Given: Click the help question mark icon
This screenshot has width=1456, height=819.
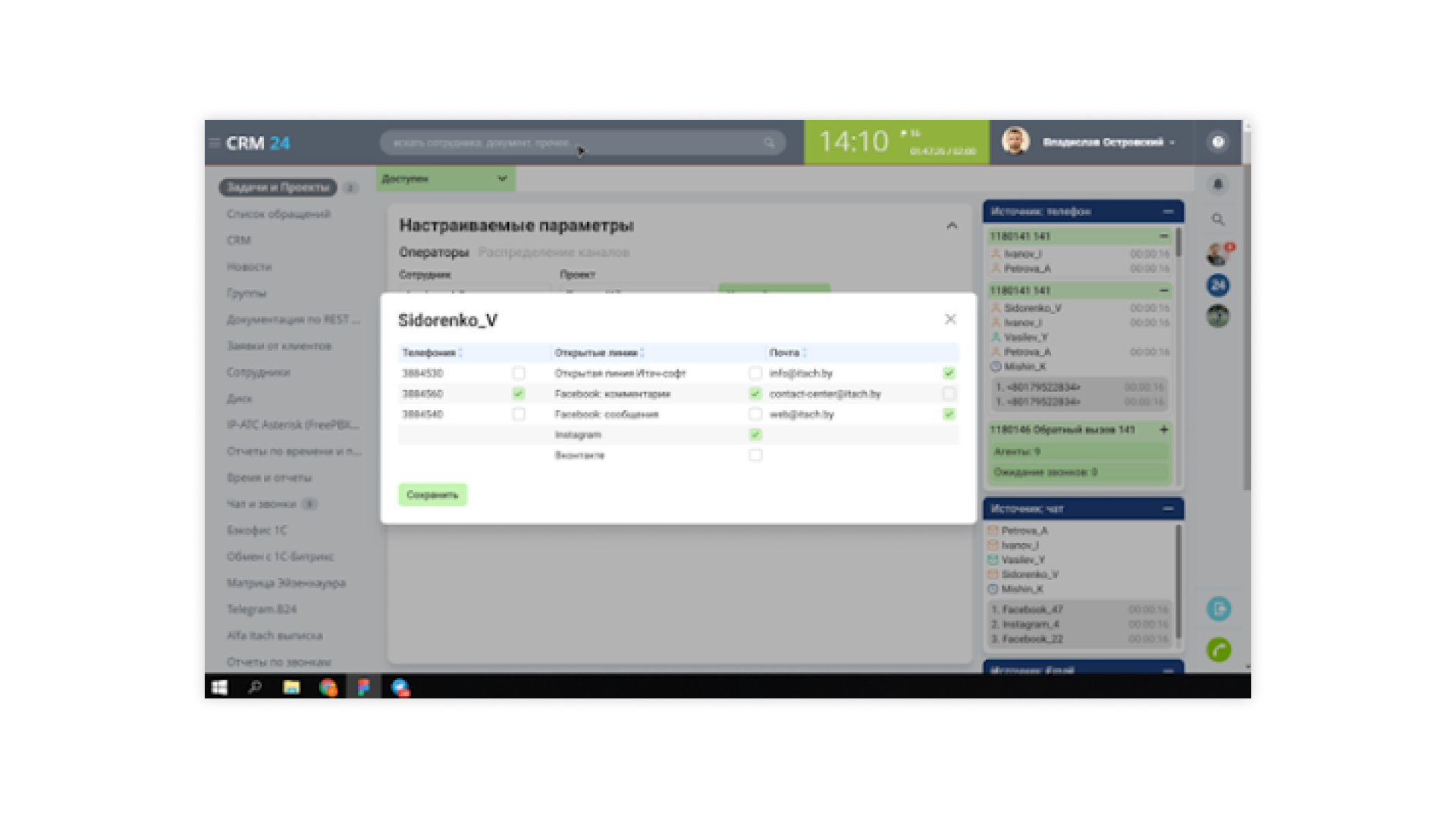Looking at the screenshot, I should tap(1218, 142).
